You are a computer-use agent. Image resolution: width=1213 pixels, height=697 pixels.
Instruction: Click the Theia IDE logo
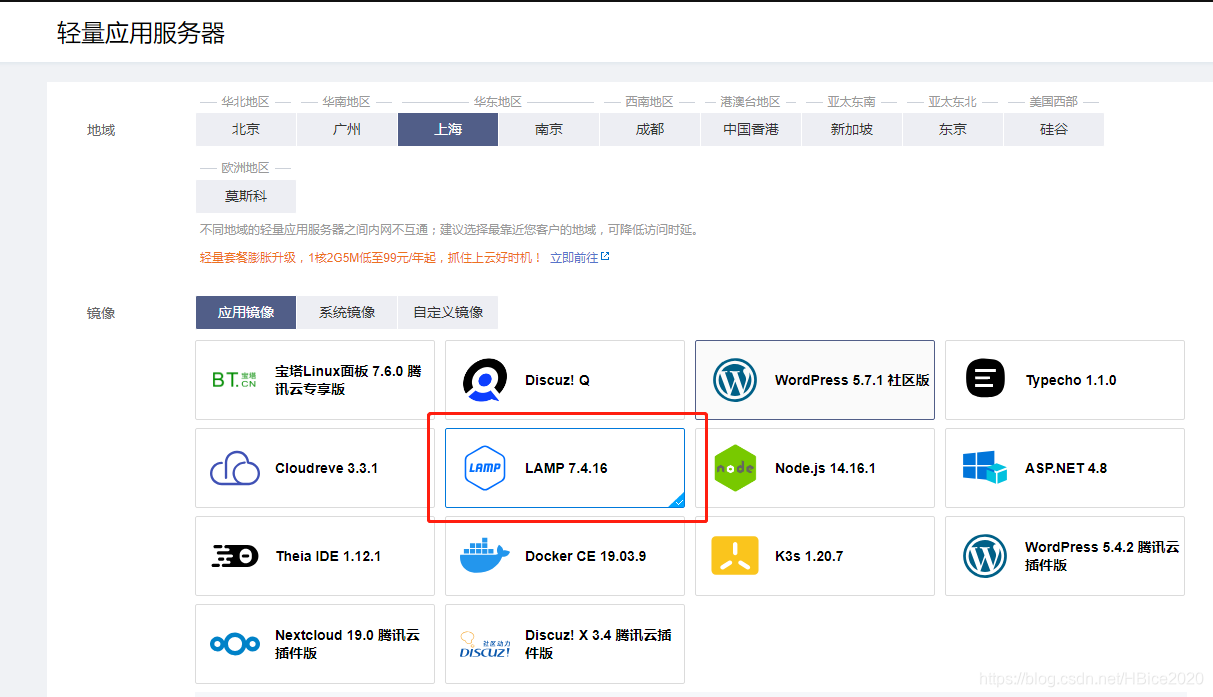coord(235,556)
